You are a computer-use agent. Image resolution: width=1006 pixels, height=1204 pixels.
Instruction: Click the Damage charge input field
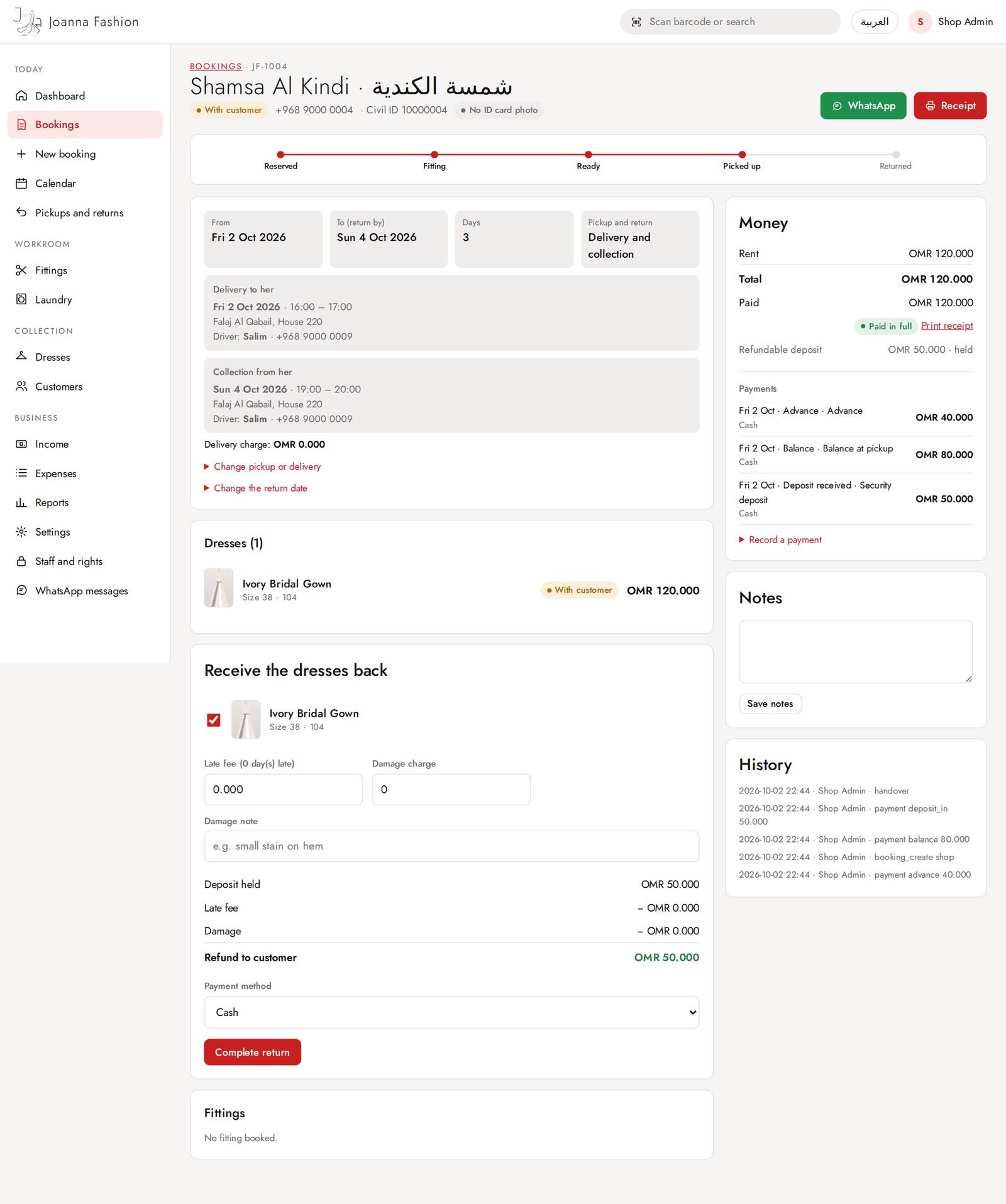coord(451,789)
